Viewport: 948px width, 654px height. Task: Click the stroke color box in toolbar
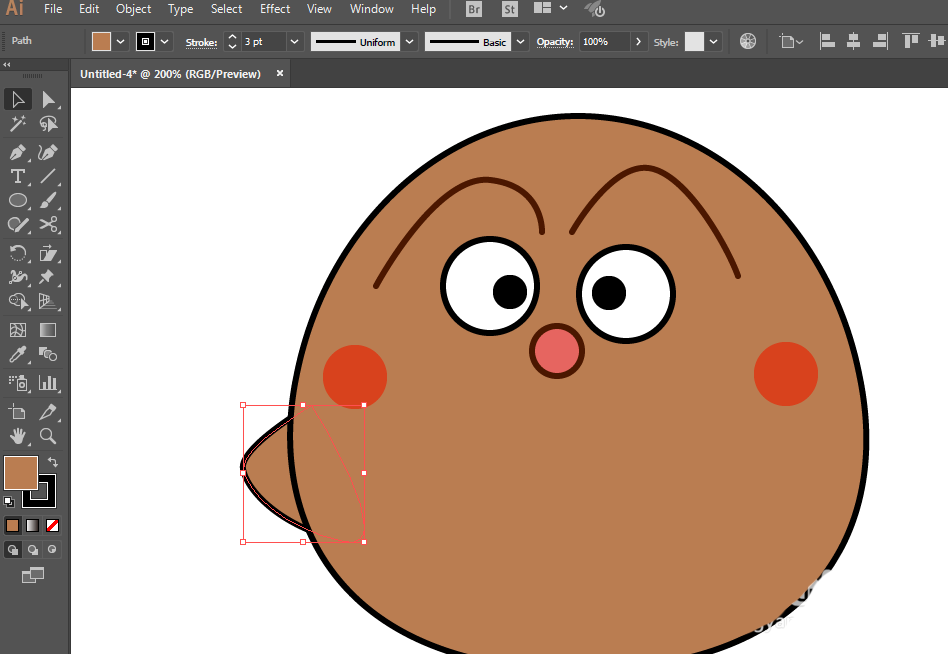click(x=47, y=497)
